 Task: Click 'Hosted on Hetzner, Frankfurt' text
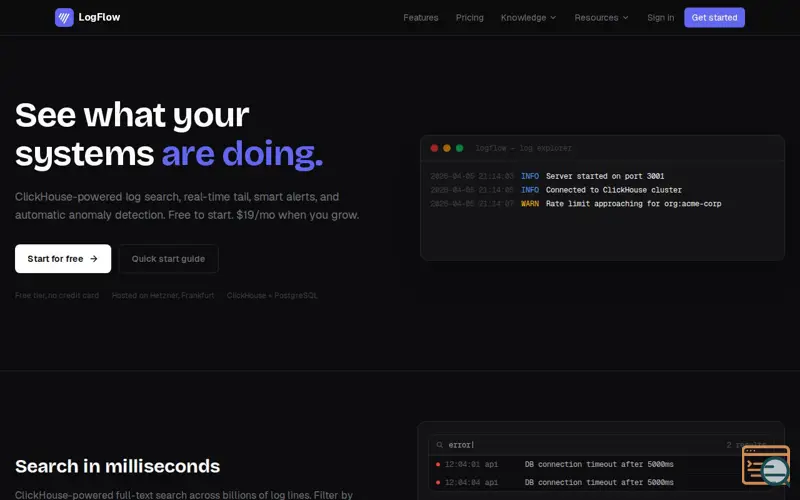(x=163, y=295)
